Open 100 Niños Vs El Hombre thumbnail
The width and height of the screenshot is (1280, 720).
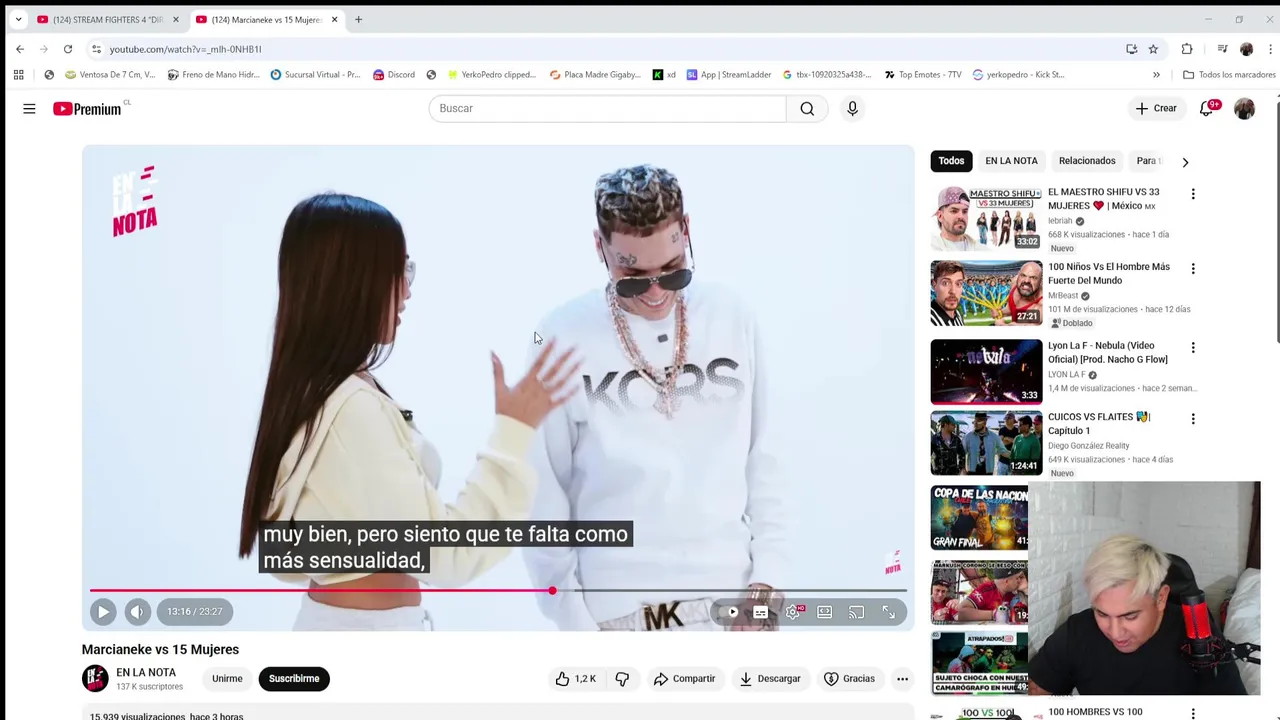986,293
